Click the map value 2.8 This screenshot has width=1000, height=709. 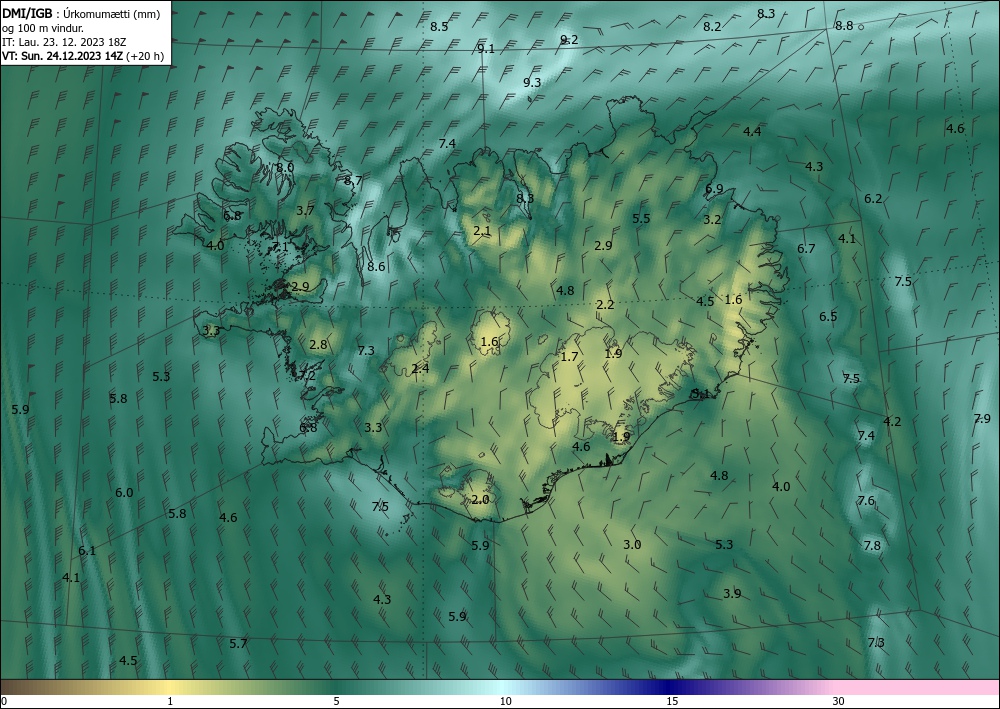pyautogui.click(x=318, y=345)
